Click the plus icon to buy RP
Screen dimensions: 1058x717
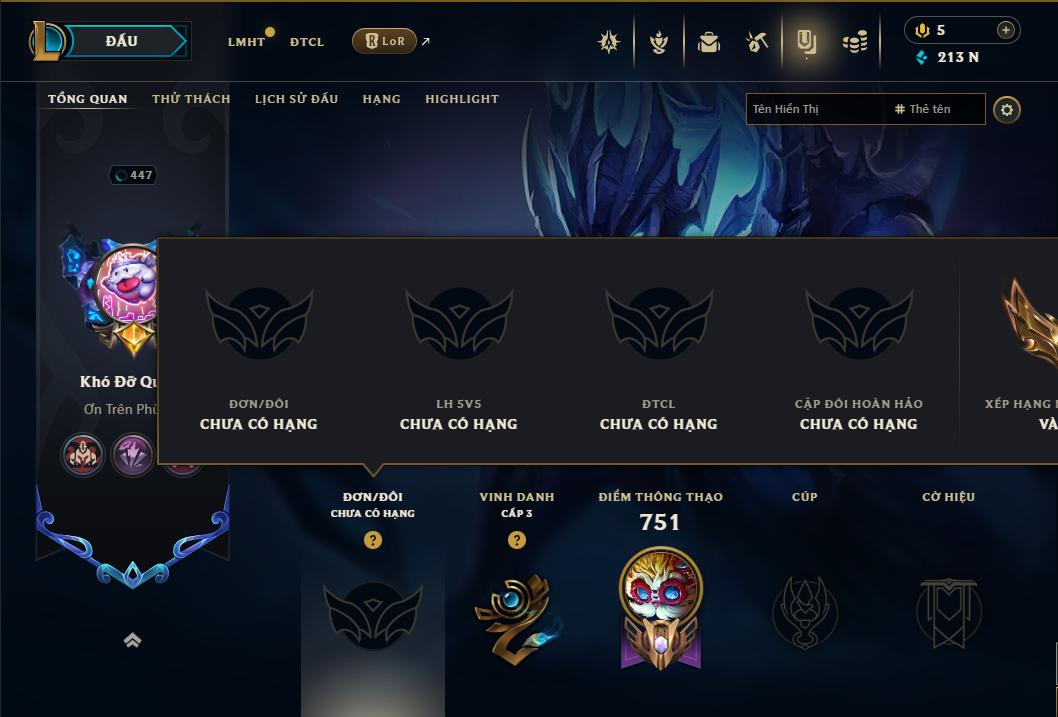click(1005, 30)
